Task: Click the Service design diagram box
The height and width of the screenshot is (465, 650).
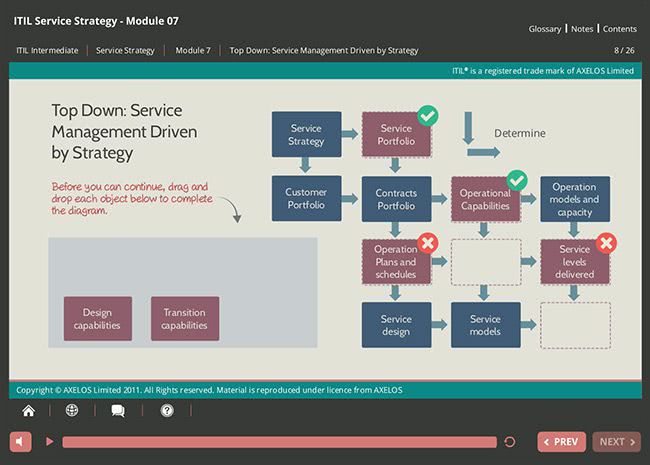Action: 396,325
